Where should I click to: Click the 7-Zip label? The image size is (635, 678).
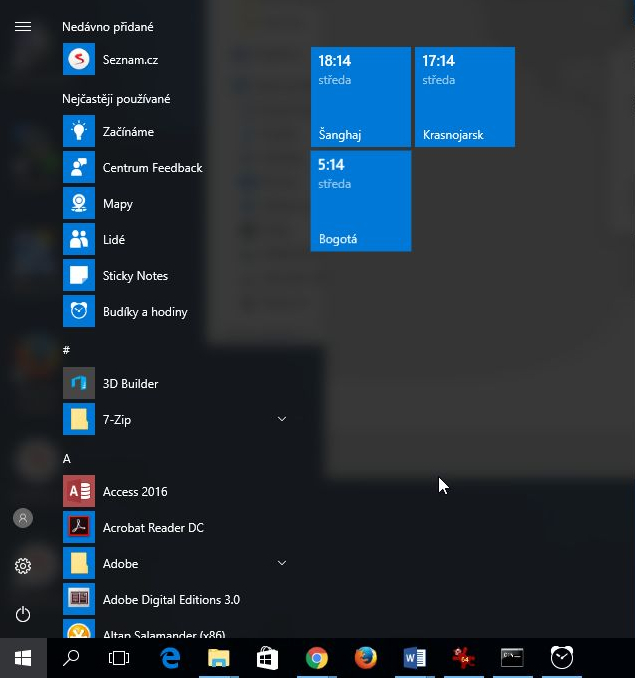tap(117, 420)
